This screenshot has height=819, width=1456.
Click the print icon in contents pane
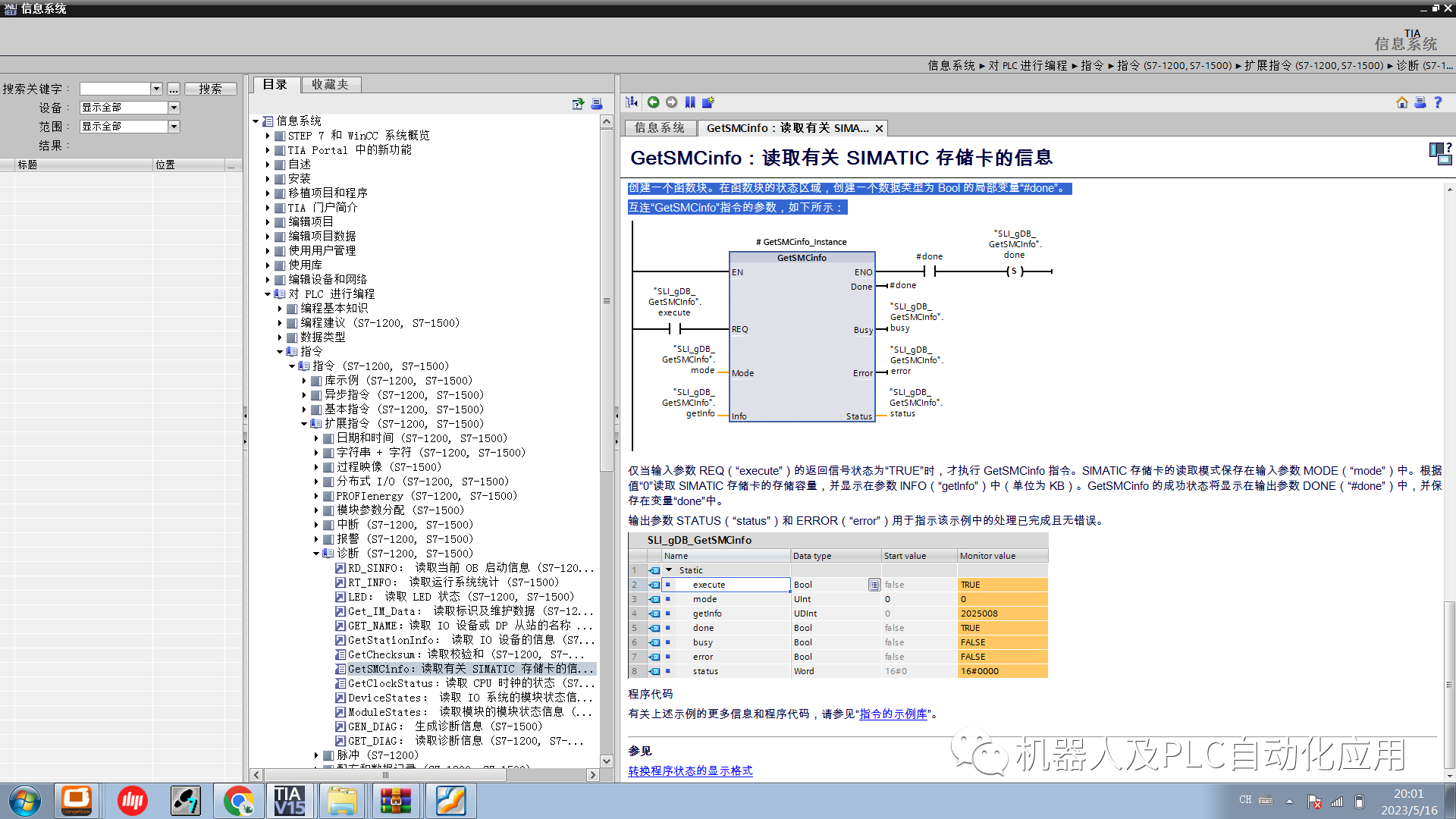[x=597, y=104]
